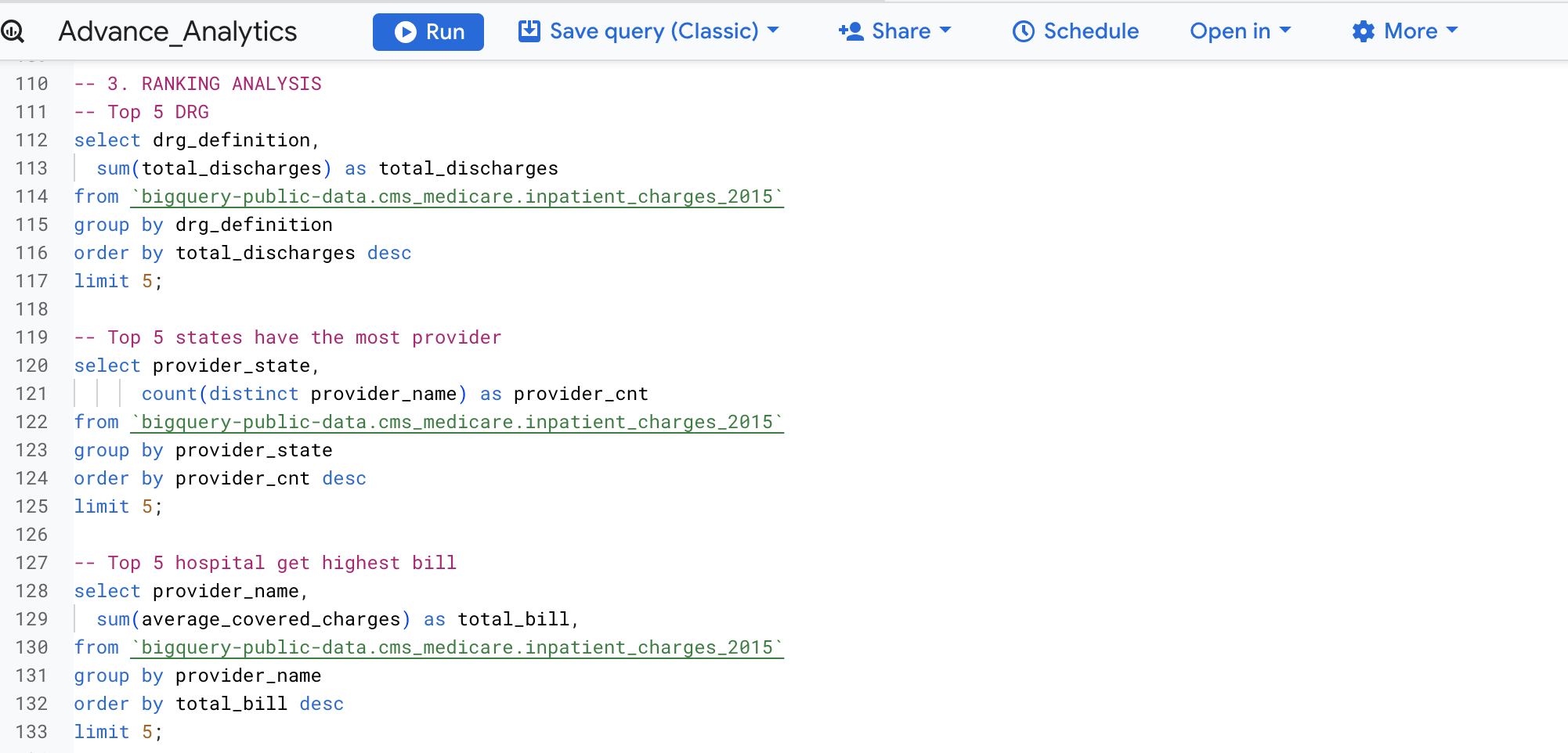
Task: Open the Open in menu
Action: [1230, 31]
